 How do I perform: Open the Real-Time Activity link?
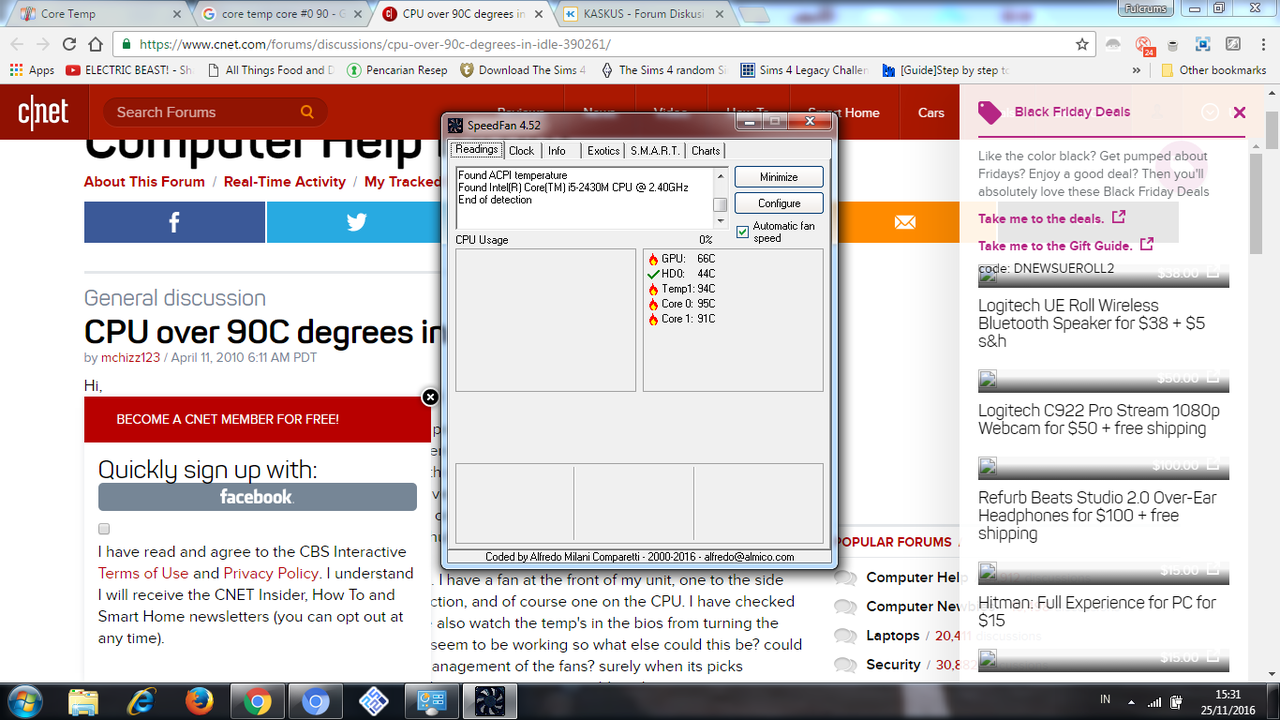tap(285, 182)
